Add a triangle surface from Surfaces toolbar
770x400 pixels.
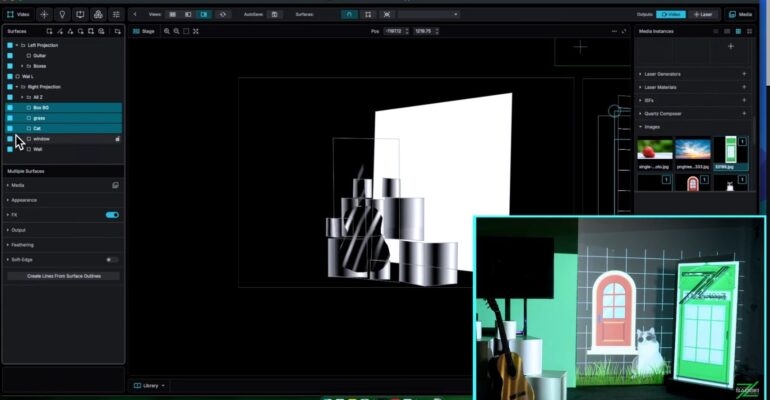pos(70,31)
